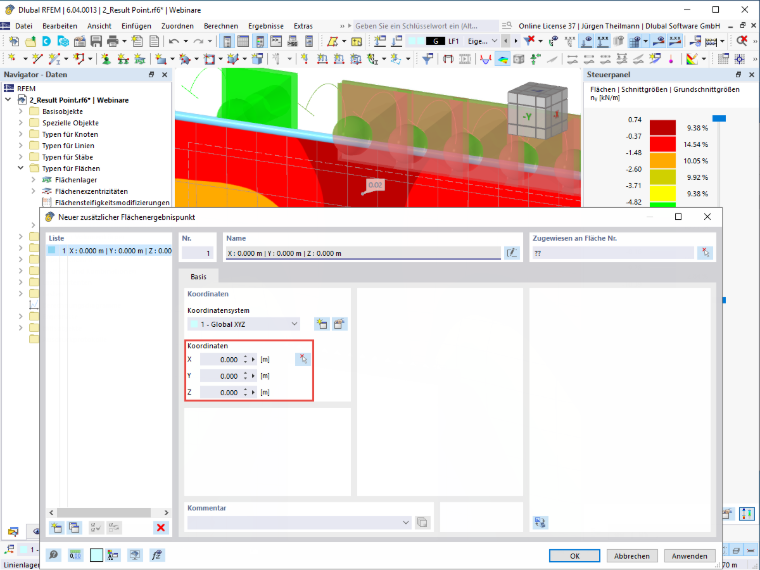Click the new nodal support icon

coord(106,59)
